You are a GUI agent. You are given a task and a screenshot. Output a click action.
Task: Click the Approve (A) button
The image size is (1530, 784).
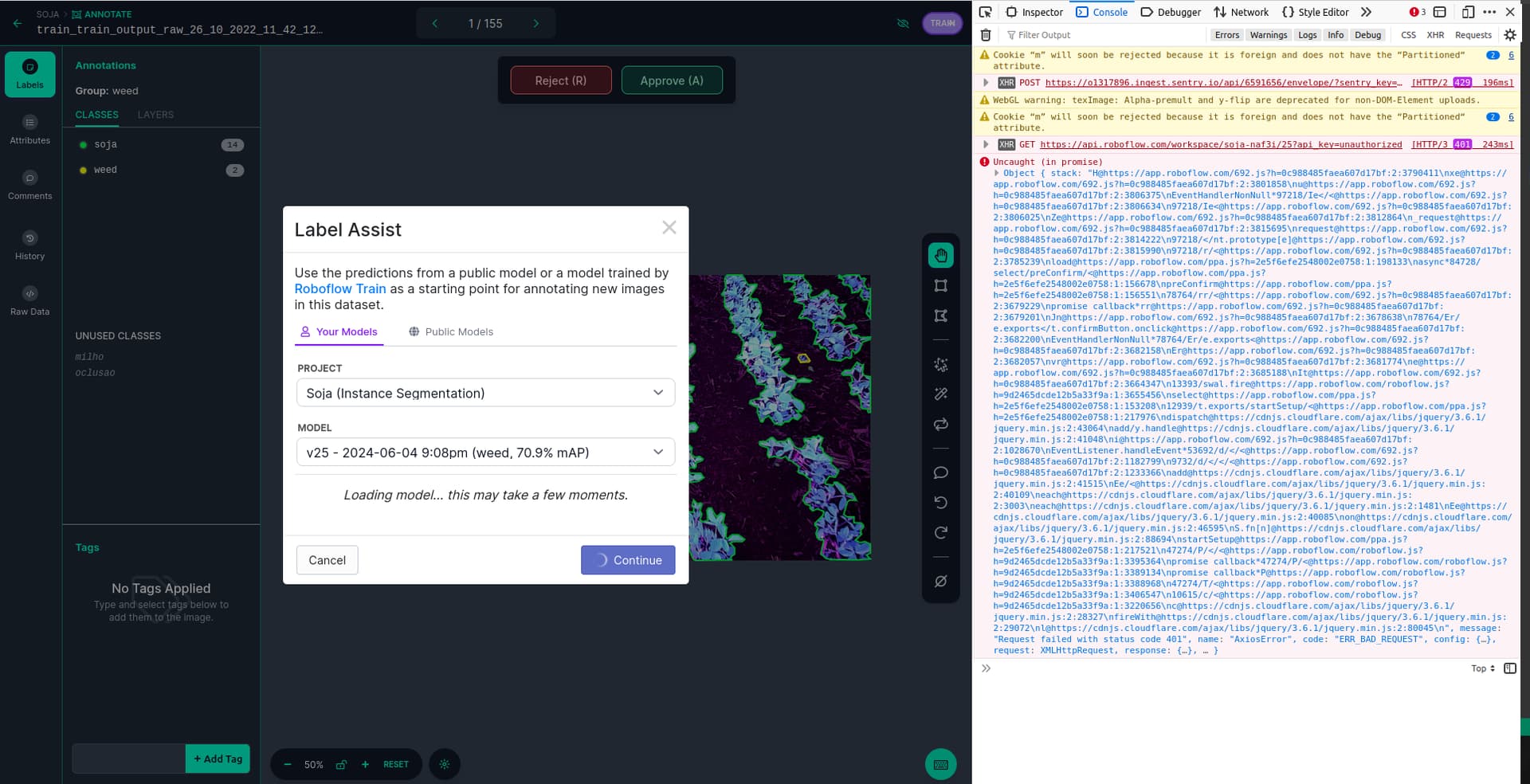pos(672,80)
